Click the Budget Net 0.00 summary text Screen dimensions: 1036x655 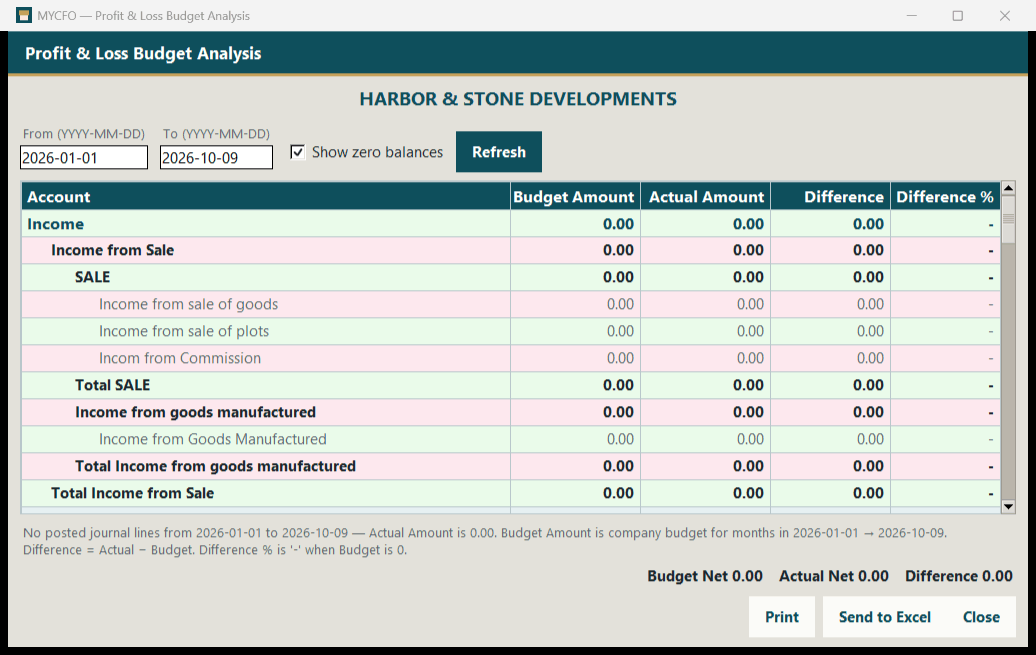(705, 576)
